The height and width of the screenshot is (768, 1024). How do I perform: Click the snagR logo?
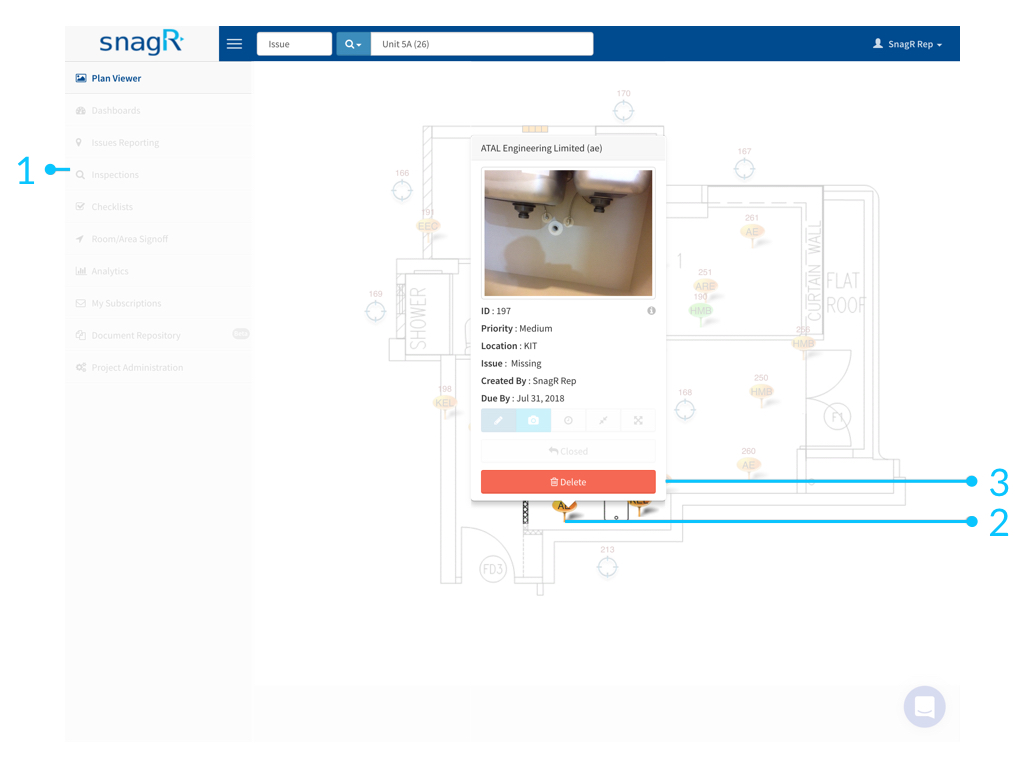point(142,43)
